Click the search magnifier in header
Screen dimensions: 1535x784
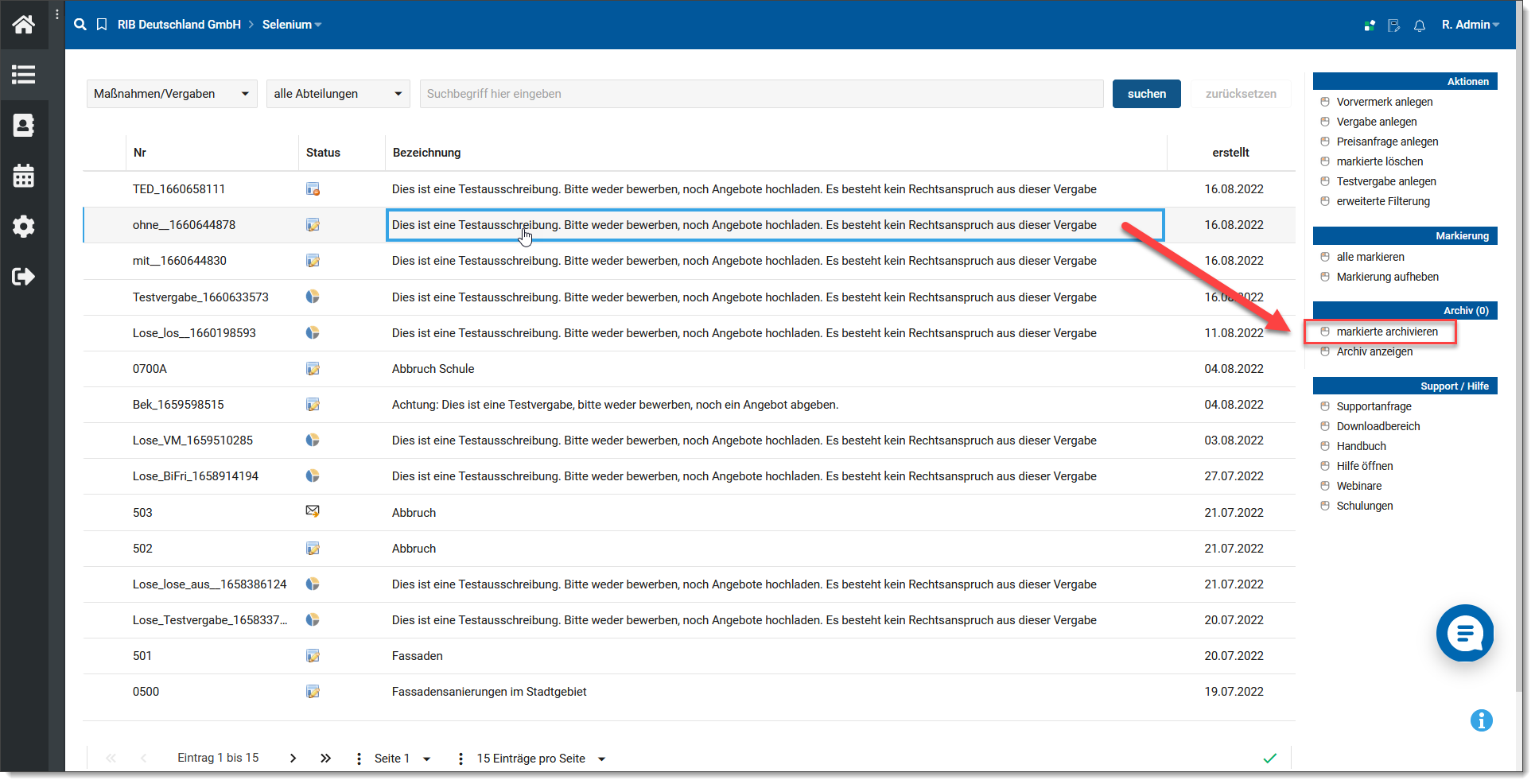pos(80,25)
